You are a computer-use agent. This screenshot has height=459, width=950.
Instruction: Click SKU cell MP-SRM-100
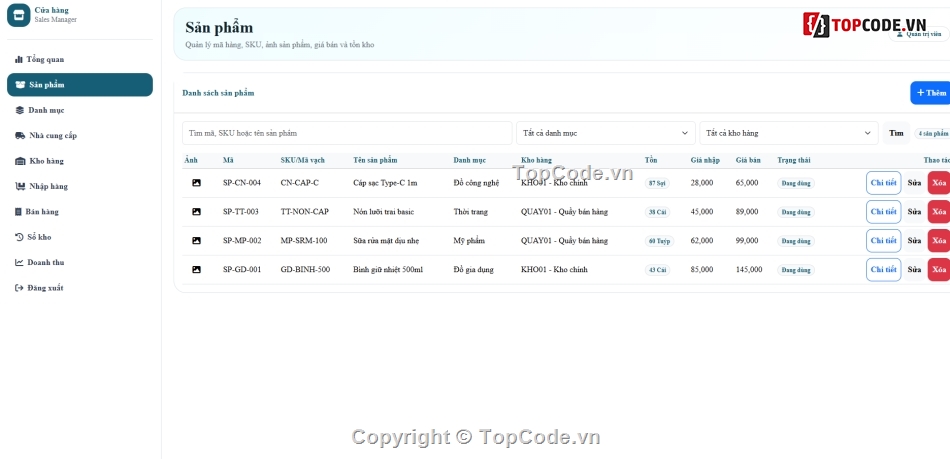[x=304, y=240]
